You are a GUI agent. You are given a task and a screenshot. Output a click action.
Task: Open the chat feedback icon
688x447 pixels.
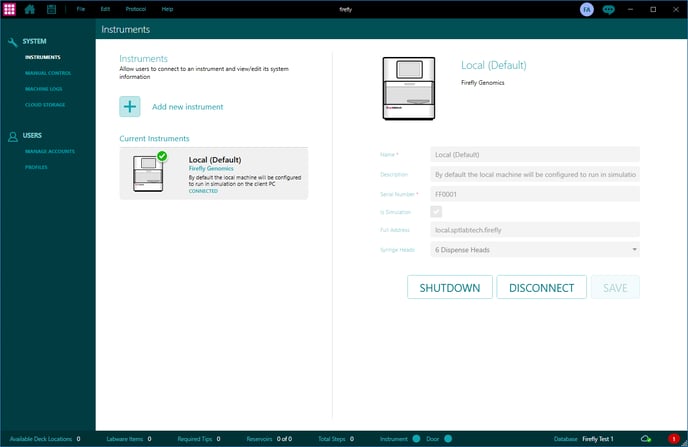(x=608, y=9)
